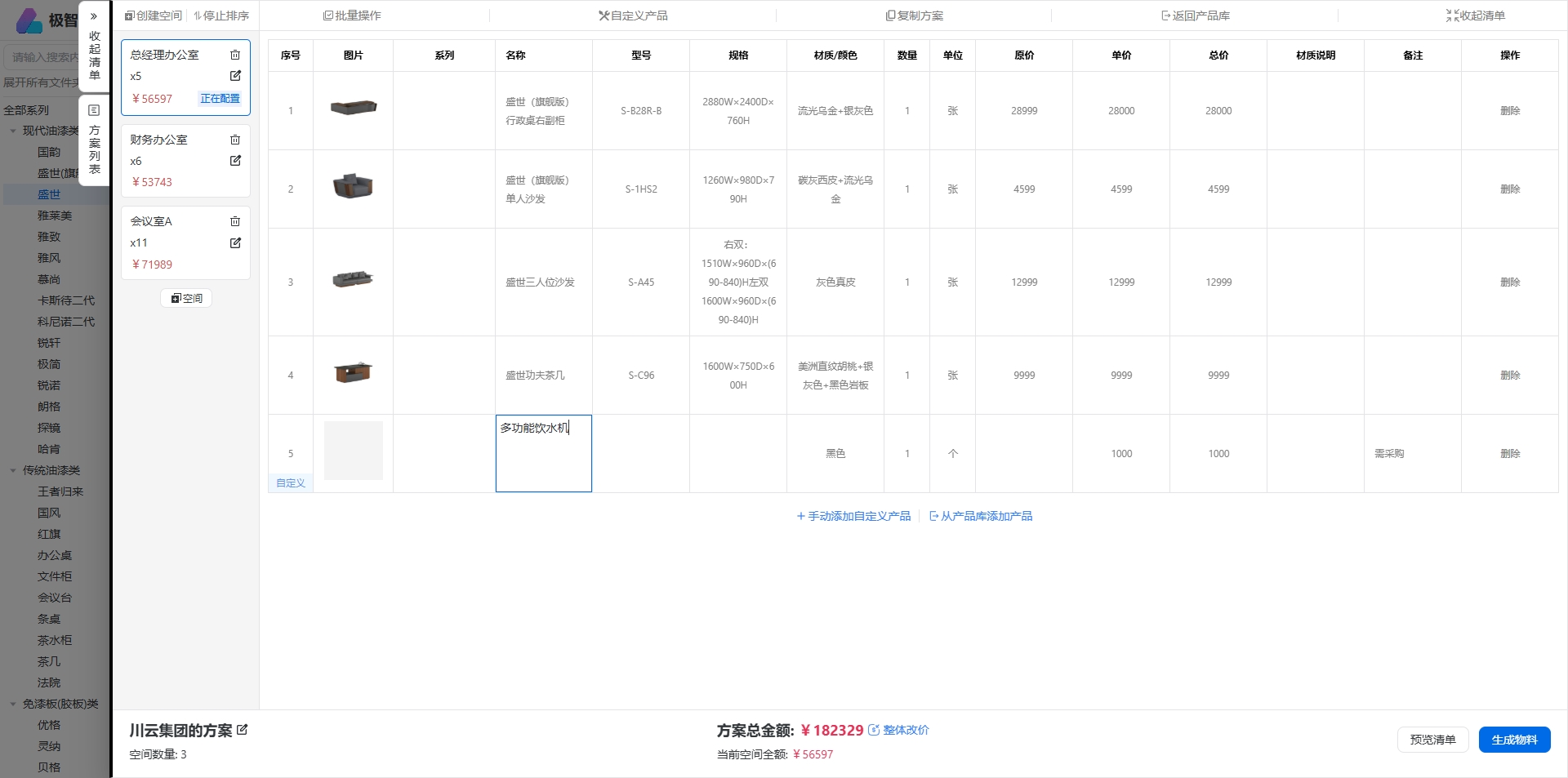Toggle 停止排序 sorting mode
1568x778 pixels.
pyautogui.click(x=221, y=16)
